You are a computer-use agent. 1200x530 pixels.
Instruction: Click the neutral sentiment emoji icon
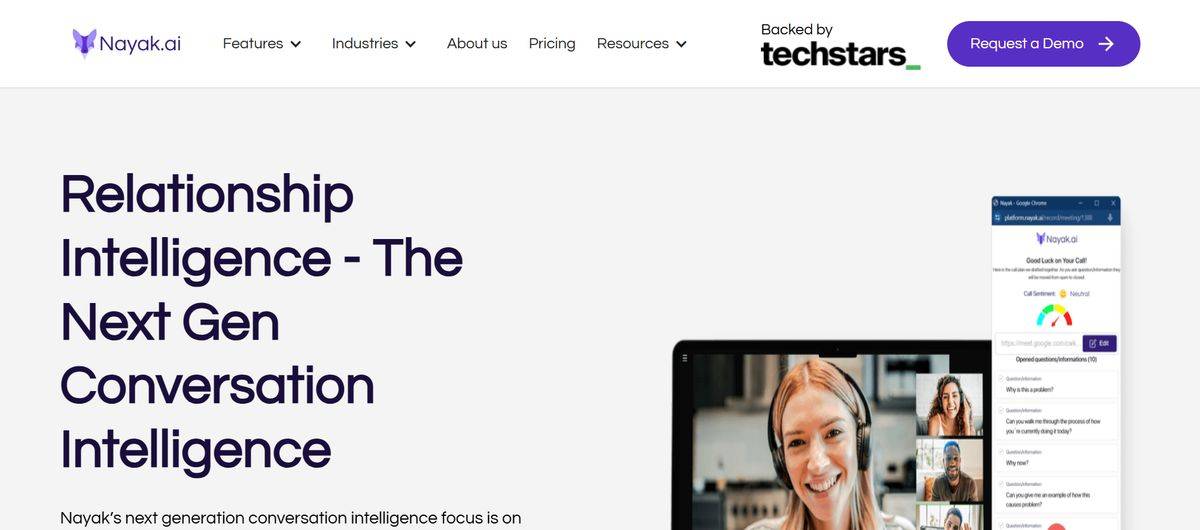pos(1062,294)
